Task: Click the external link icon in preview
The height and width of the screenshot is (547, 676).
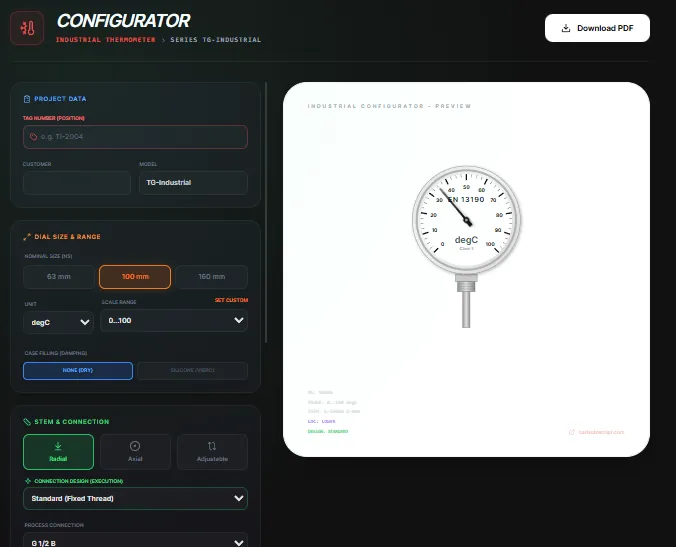Action: pyautogui.click(x=572, y=432)
